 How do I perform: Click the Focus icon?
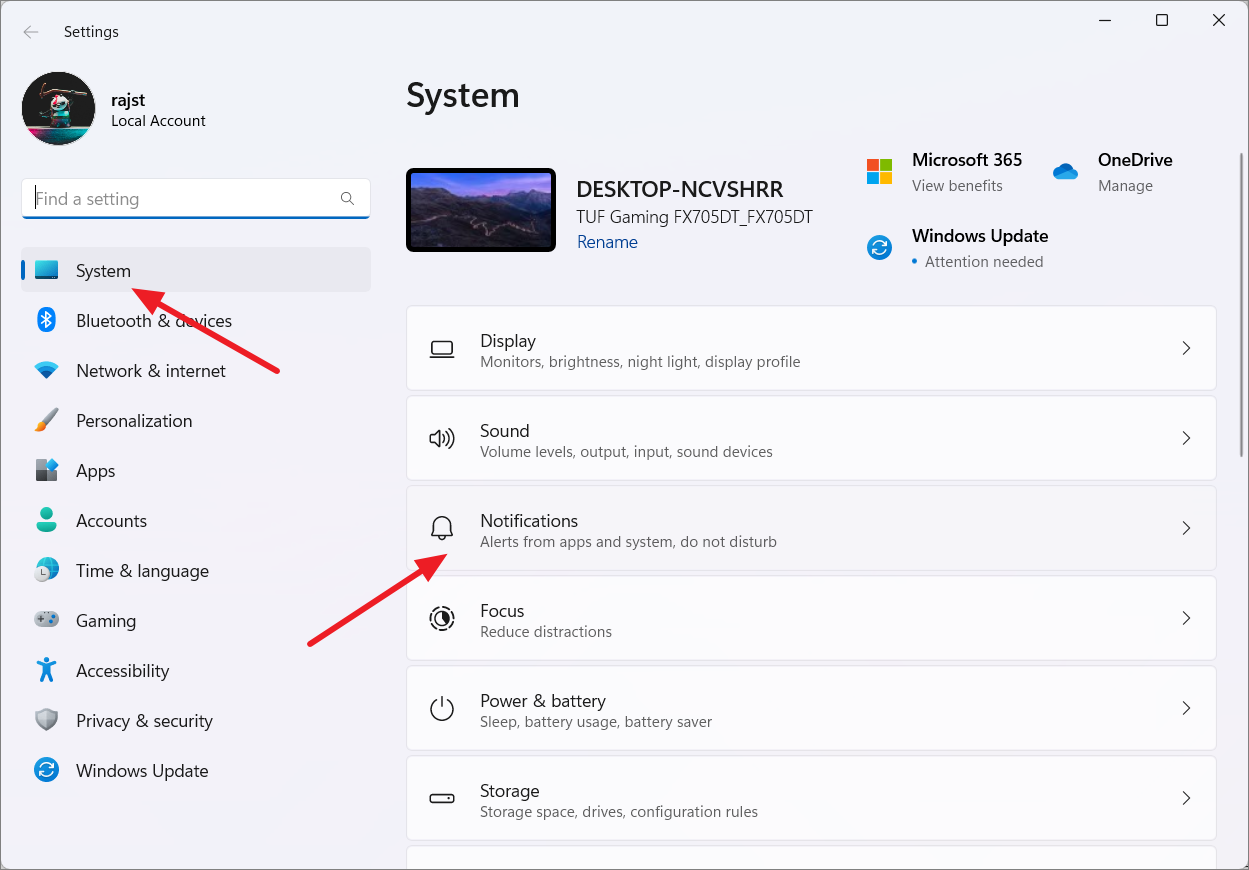442,619
